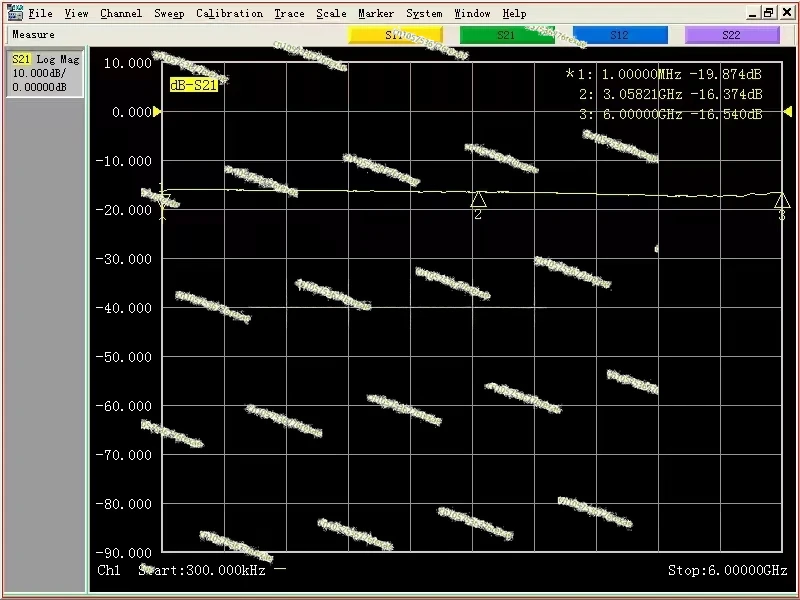Image resolution: width=800 pixels, height=600 pixels.
Task: Select the purple S22 measurement button
Action: click(732, 35)
